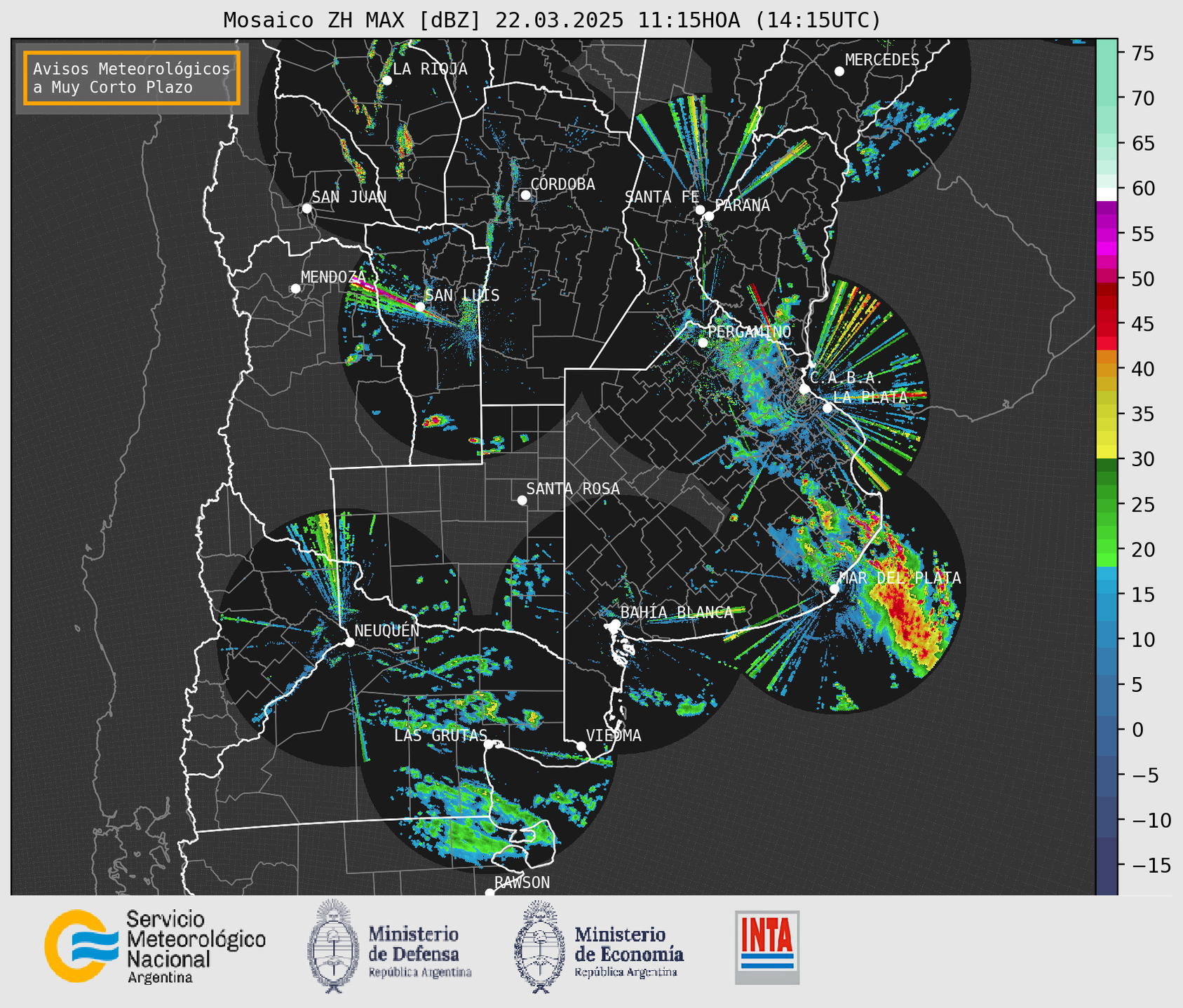
Task: Select the PARANÁ city marker dot
Action: tap(709, 216)
